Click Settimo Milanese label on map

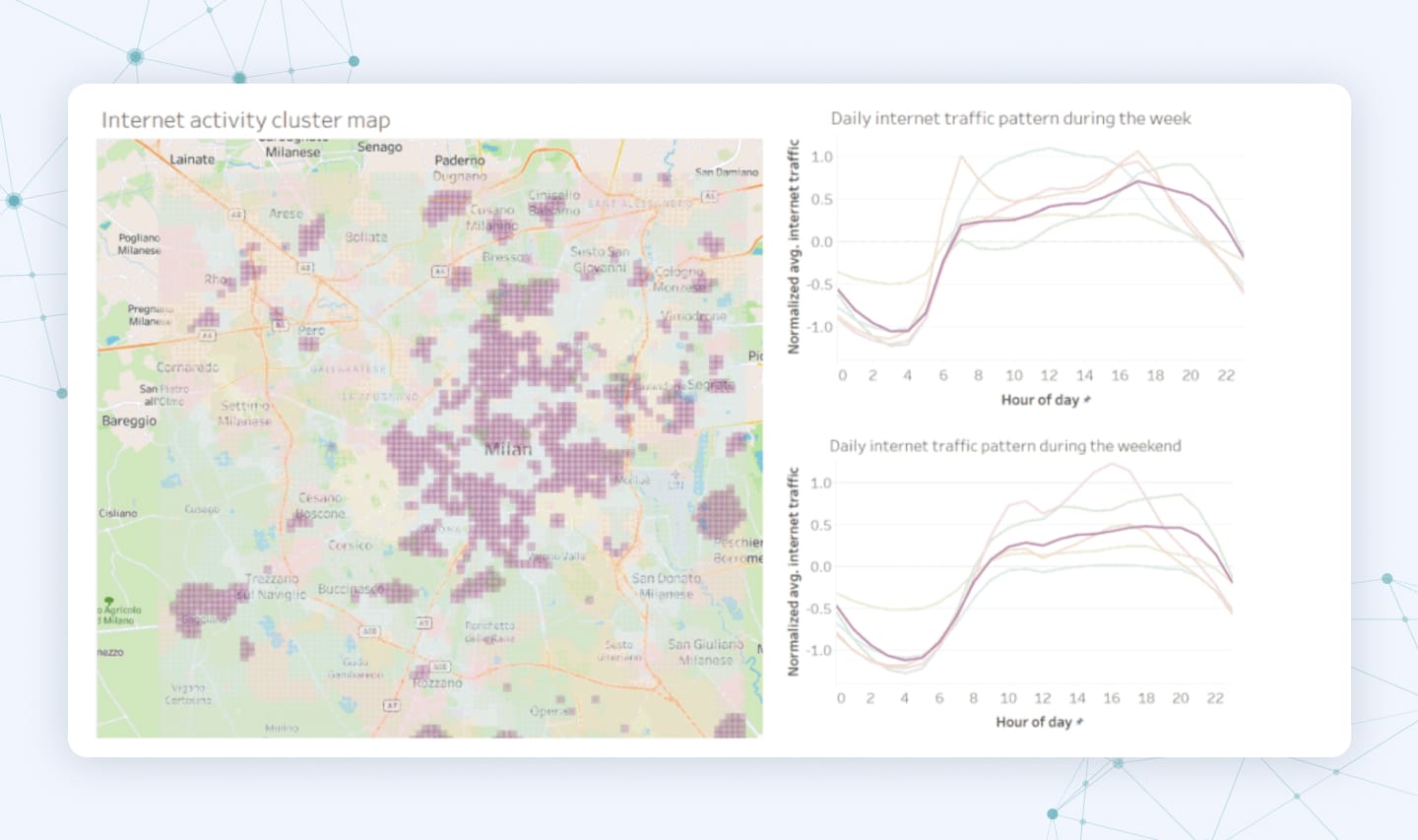pyautogui.click(x=245, y=413)
